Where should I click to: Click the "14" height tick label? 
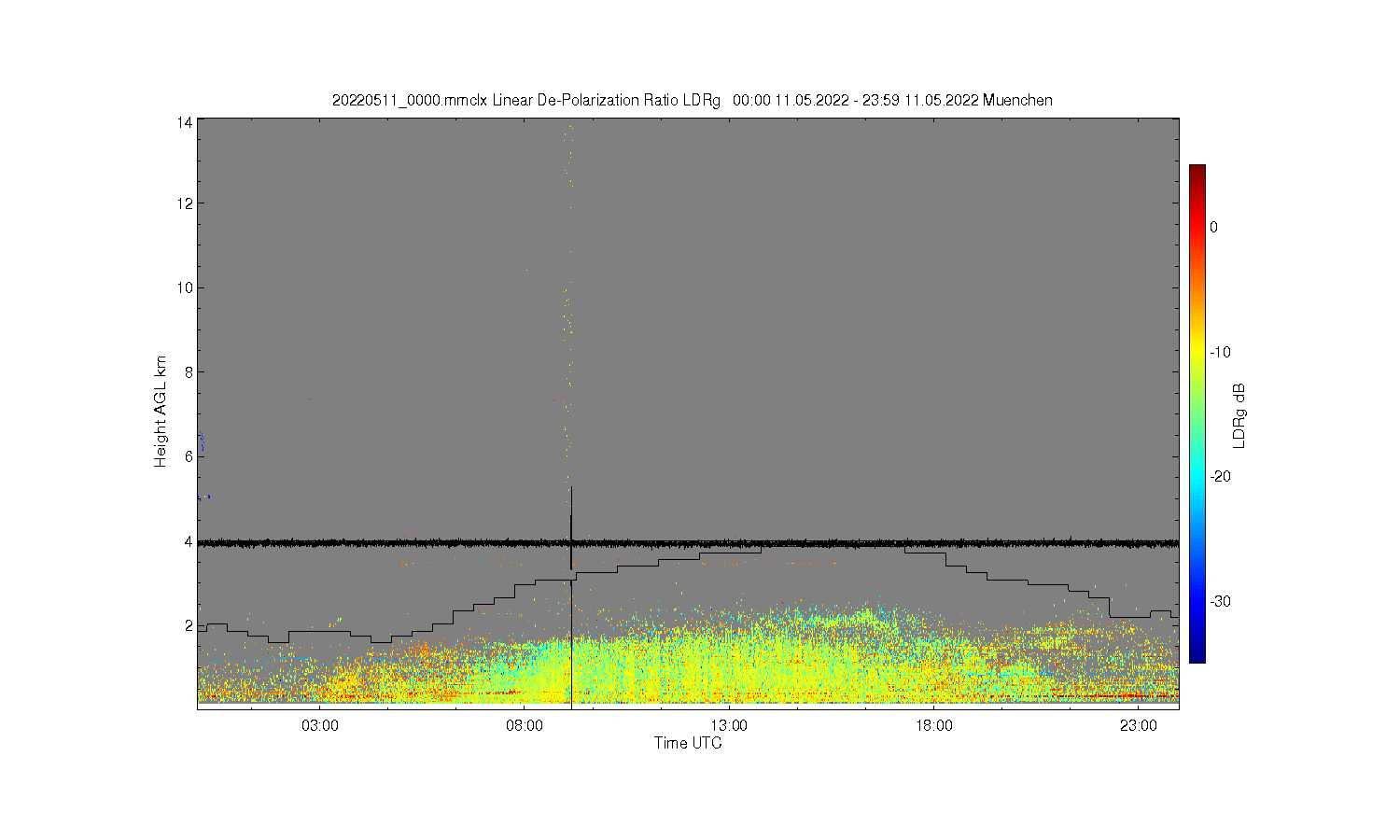(x=185, y=122)
